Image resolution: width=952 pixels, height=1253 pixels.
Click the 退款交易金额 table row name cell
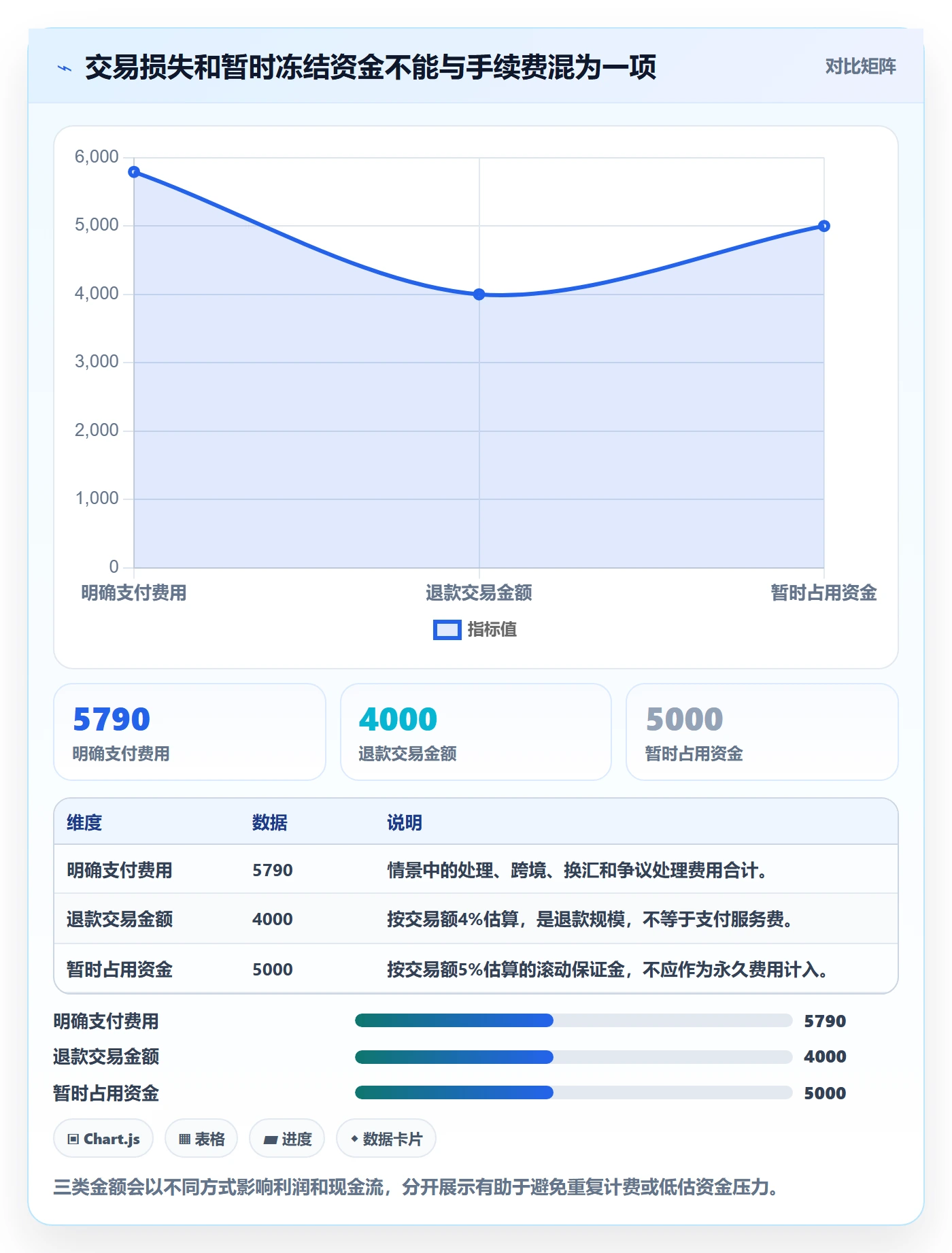pyautogui.click(x=120, y=919)
